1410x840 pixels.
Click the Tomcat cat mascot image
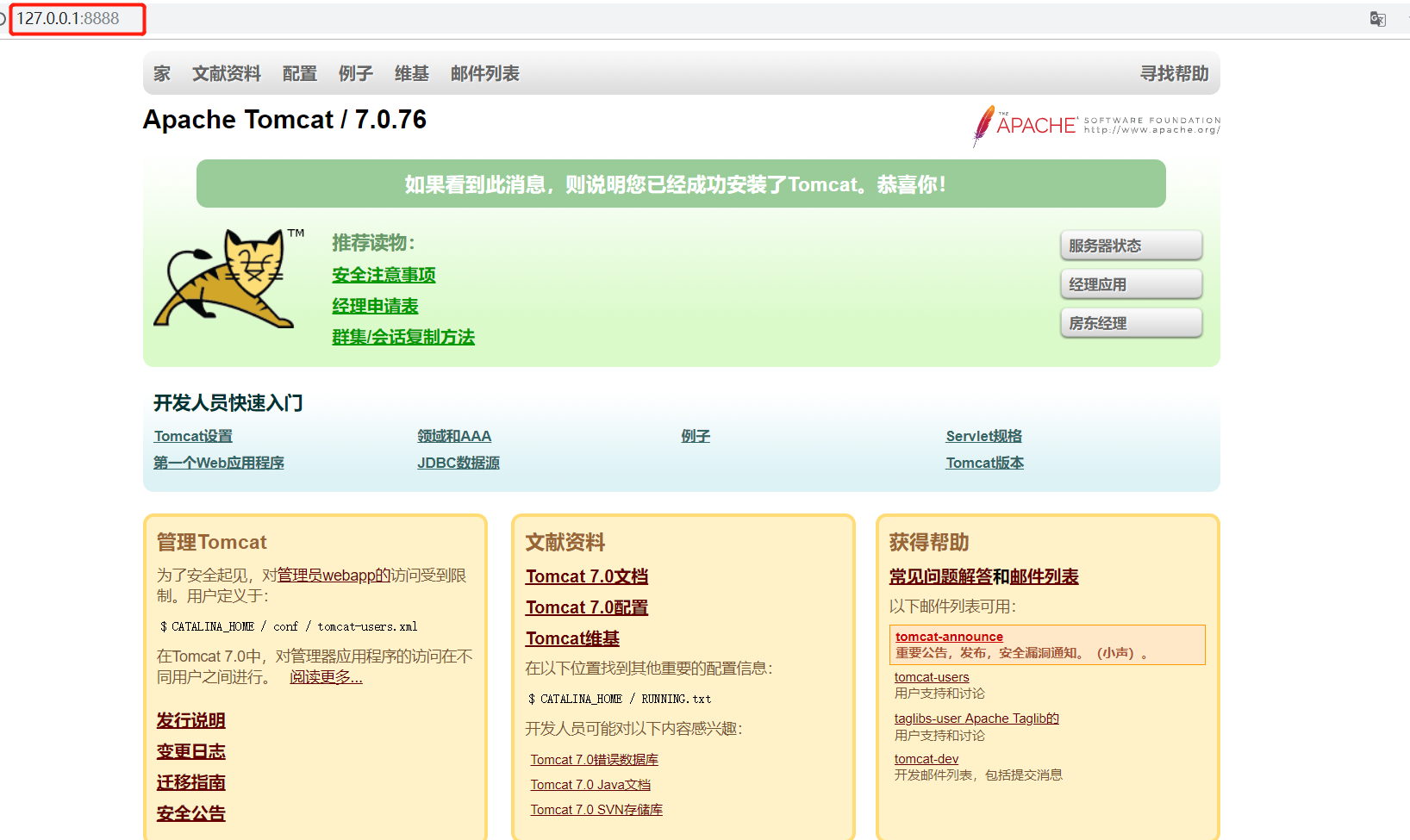tap(228, 278)
